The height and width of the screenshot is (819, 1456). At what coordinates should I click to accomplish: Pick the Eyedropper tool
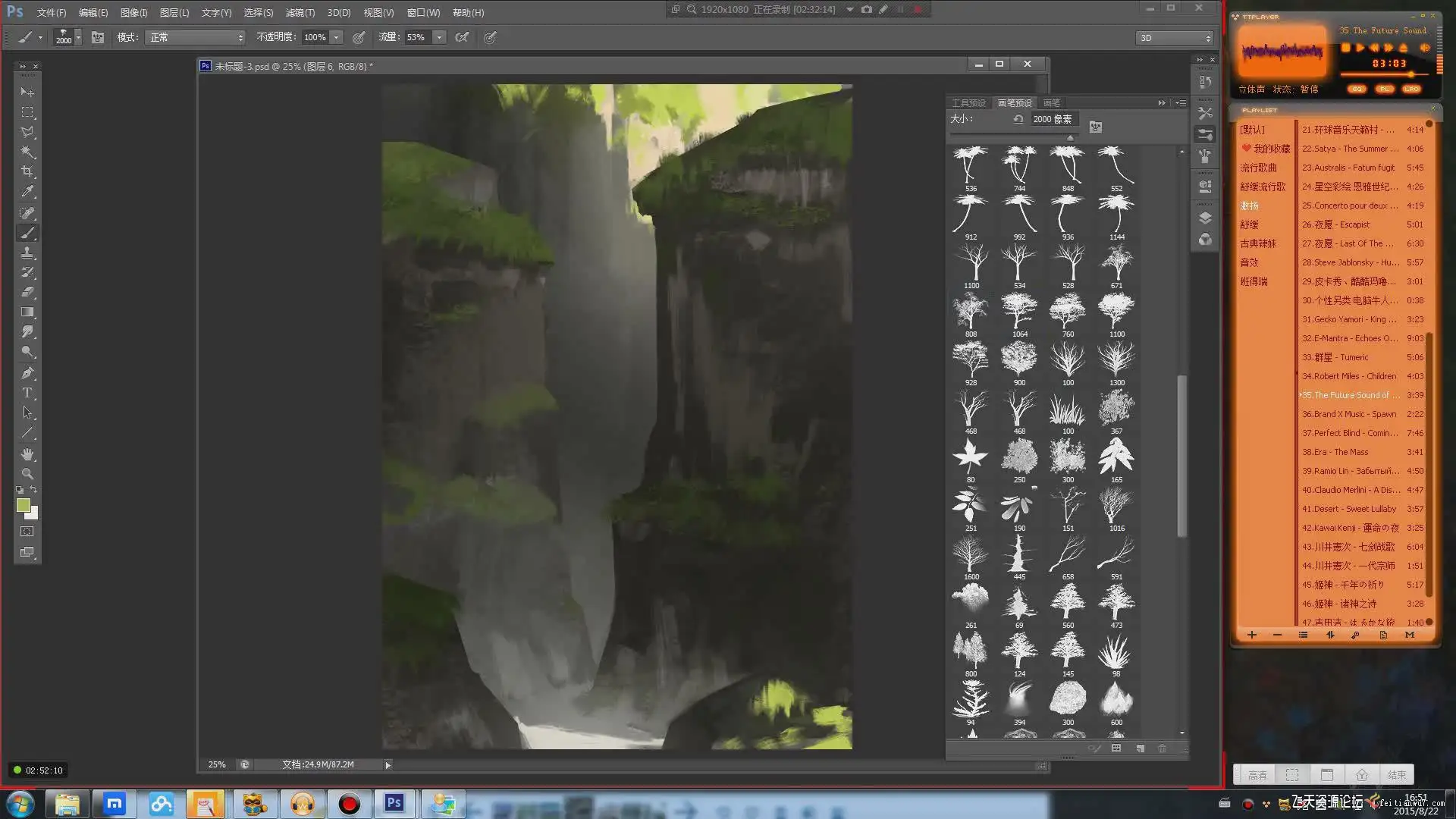coord(27,192)
